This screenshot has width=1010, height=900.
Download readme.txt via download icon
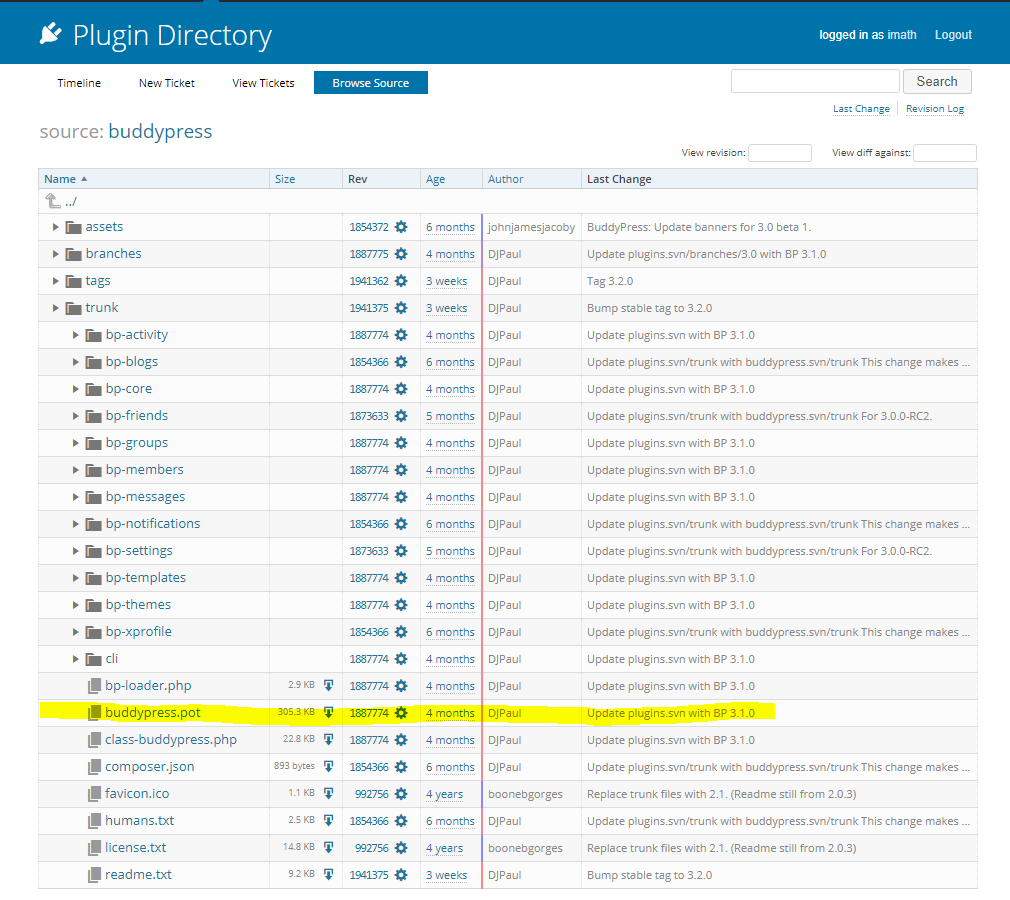(x=329, y=875)
